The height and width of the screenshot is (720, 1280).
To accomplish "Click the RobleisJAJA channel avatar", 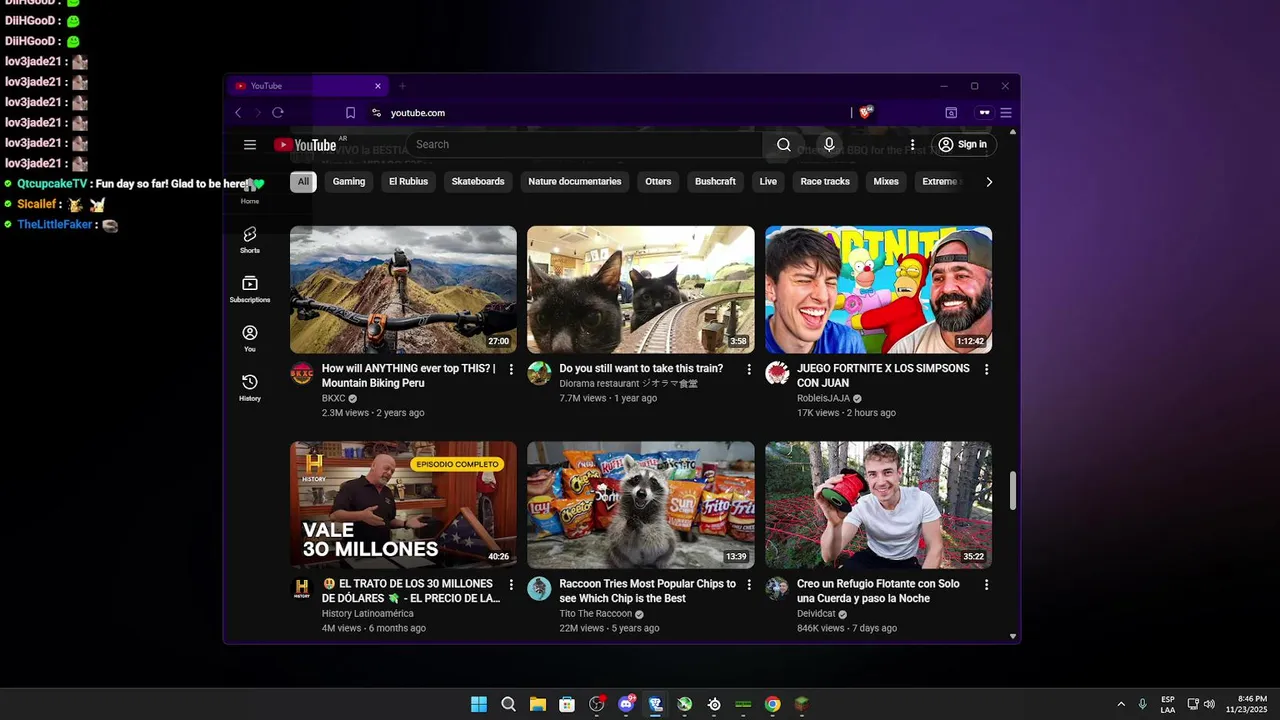I will tap(777, 374).
